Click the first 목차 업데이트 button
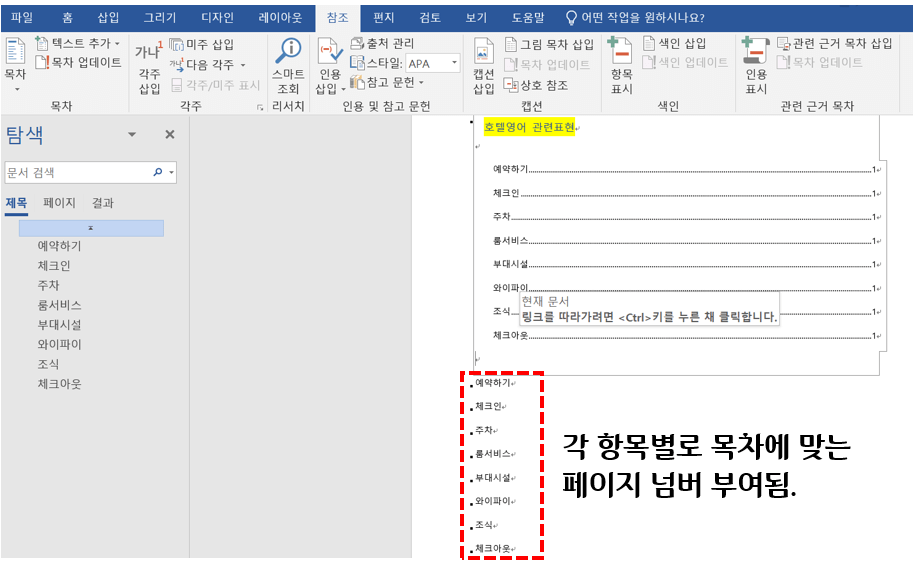 78,62
